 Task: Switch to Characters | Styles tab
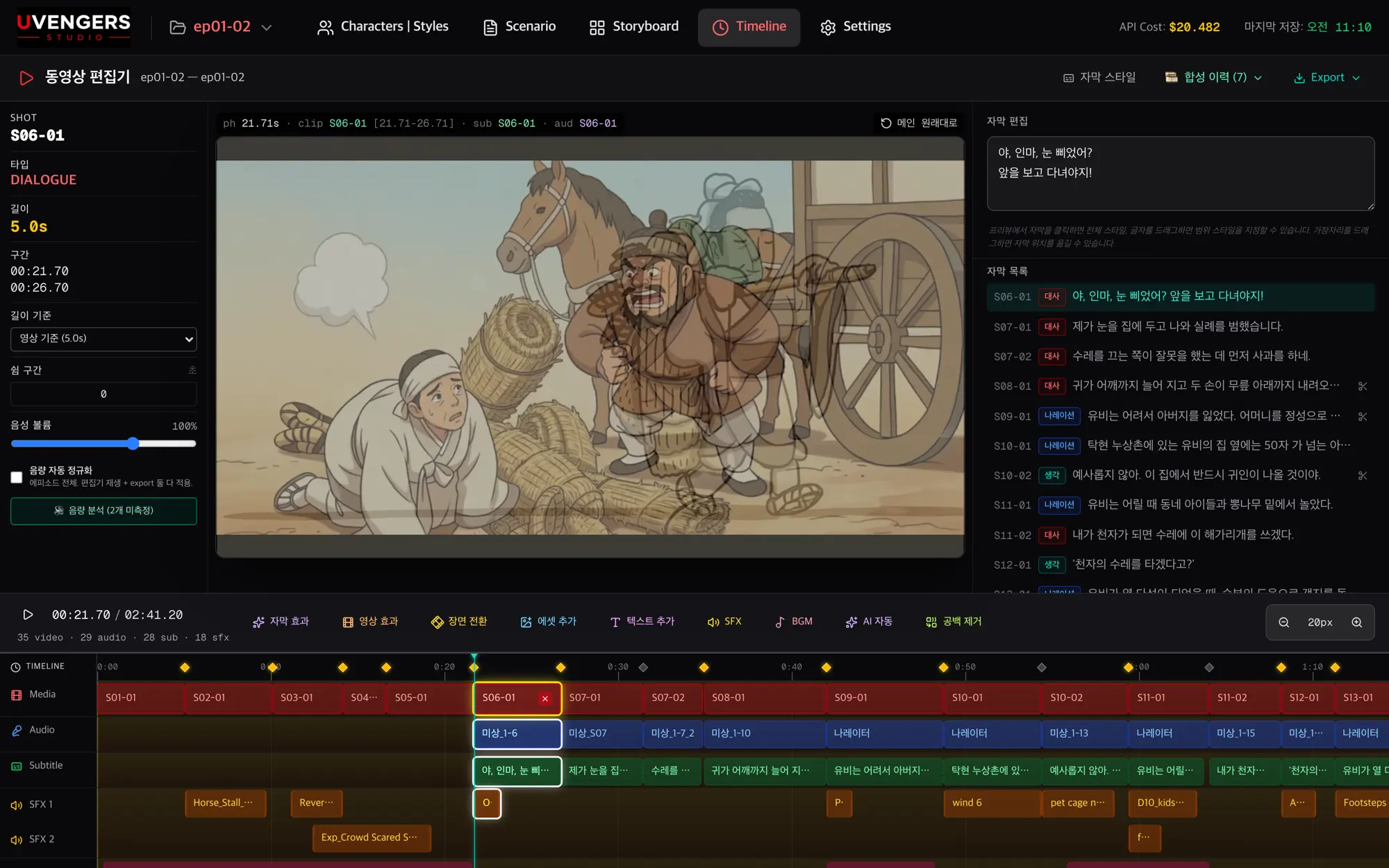[383, 27]
